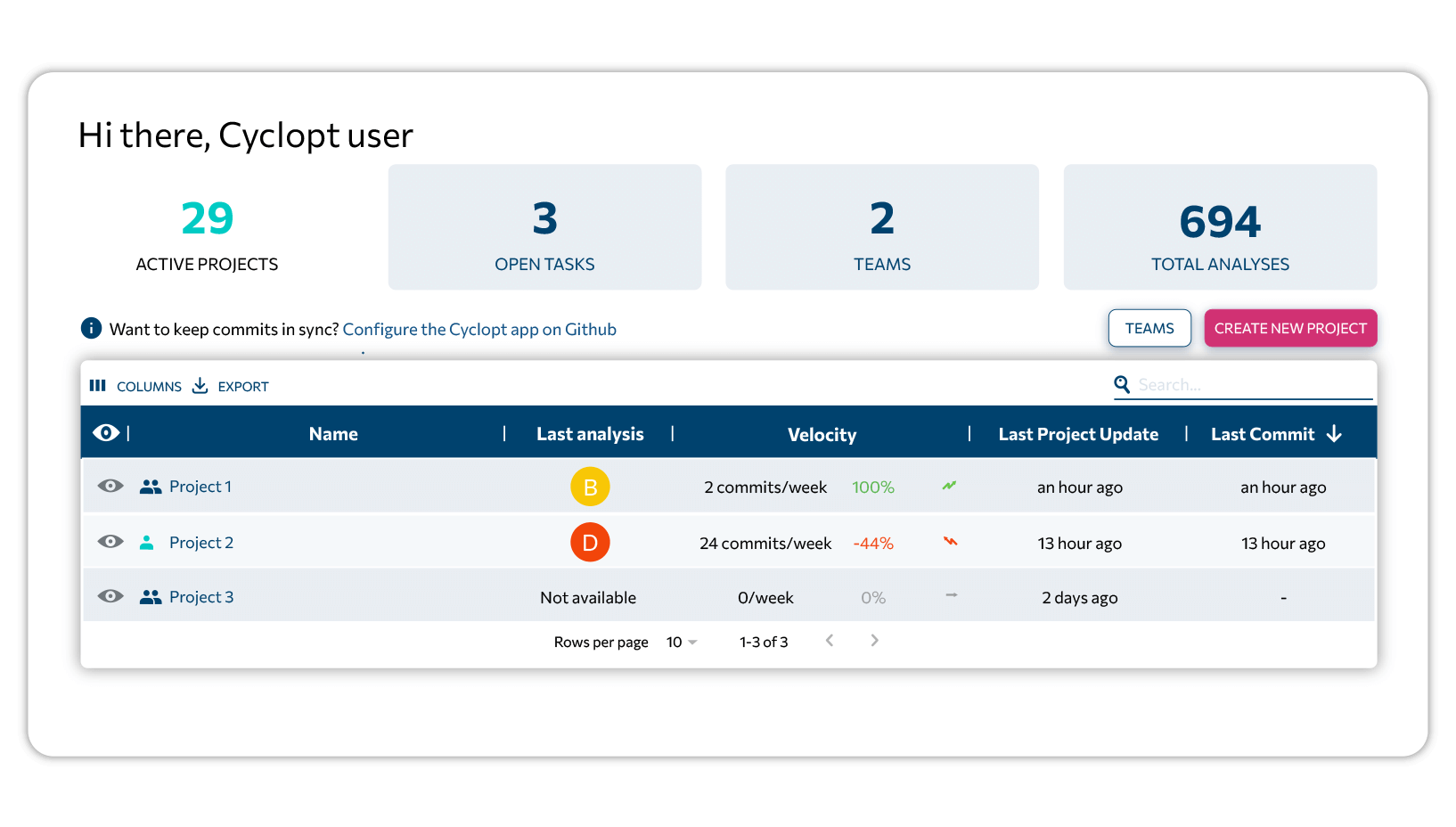Click the EXPORT download icon
Image resolution: width=1456 pixels, height=827 pixels.
(x=200, y=385)
